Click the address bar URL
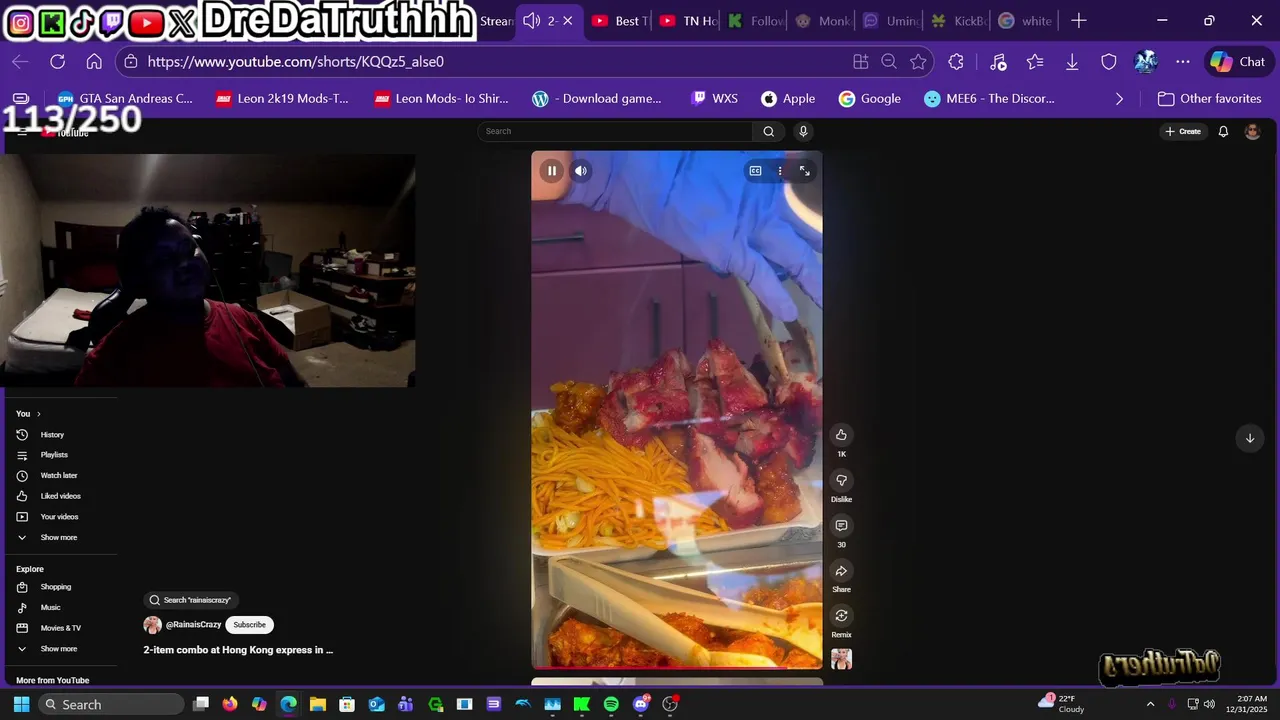Image resolution: width=1280 pixels, height=720 pixels. click(x=296, y=62)
